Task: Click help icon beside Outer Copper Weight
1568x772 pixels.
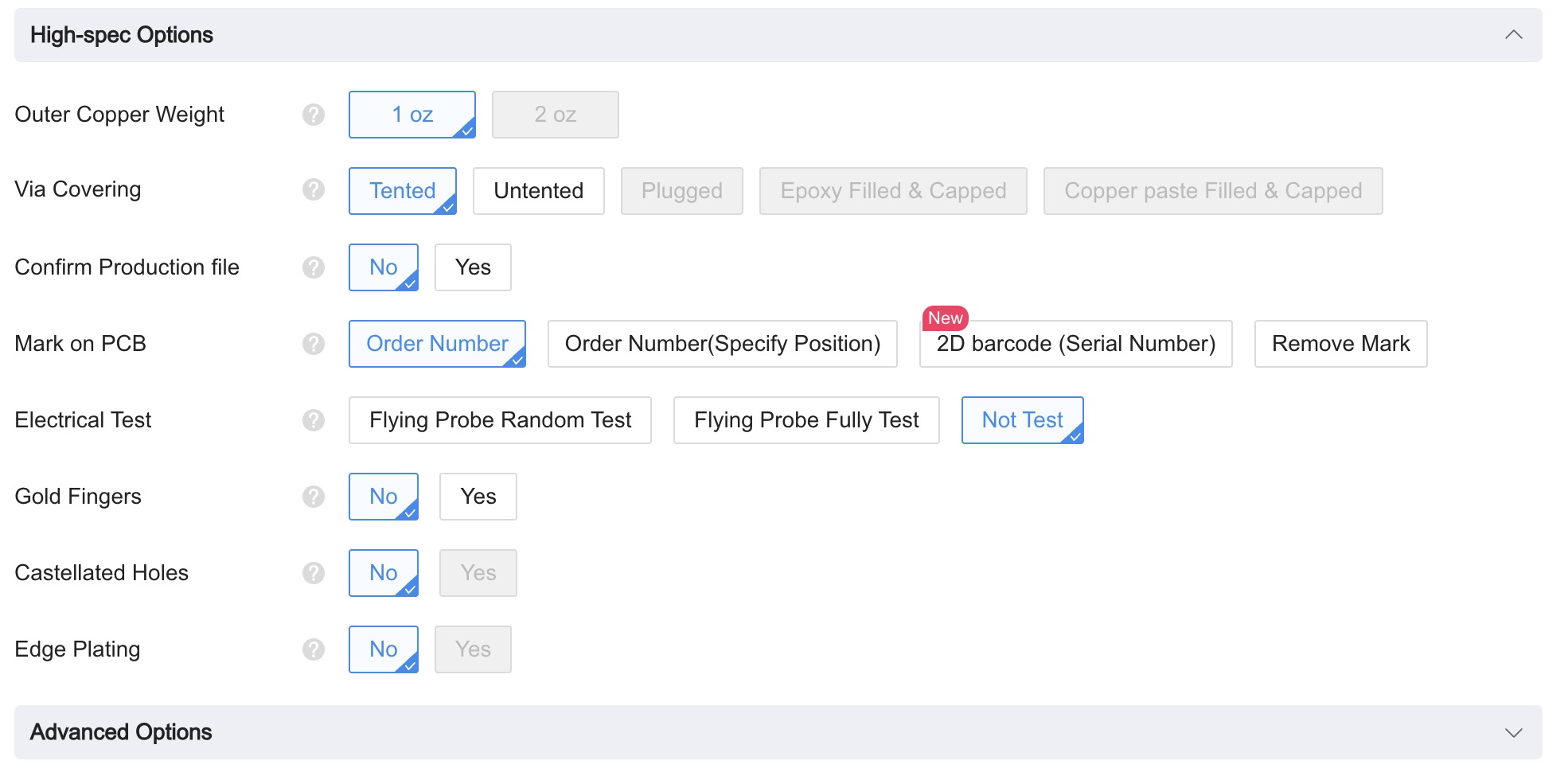Action: 314,115
